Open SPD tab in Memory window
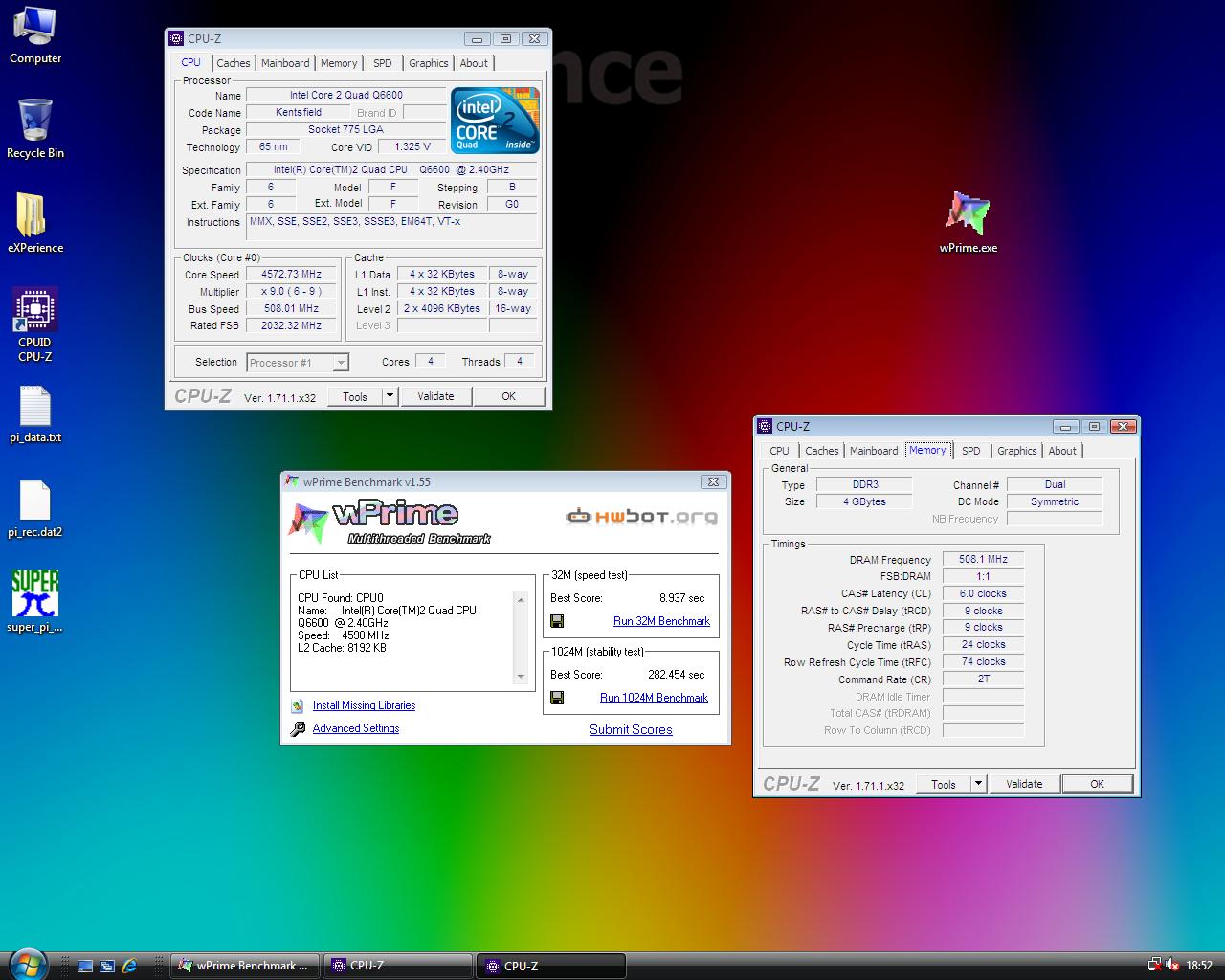This screenshot has height=980, width=1225. point(971,451)
